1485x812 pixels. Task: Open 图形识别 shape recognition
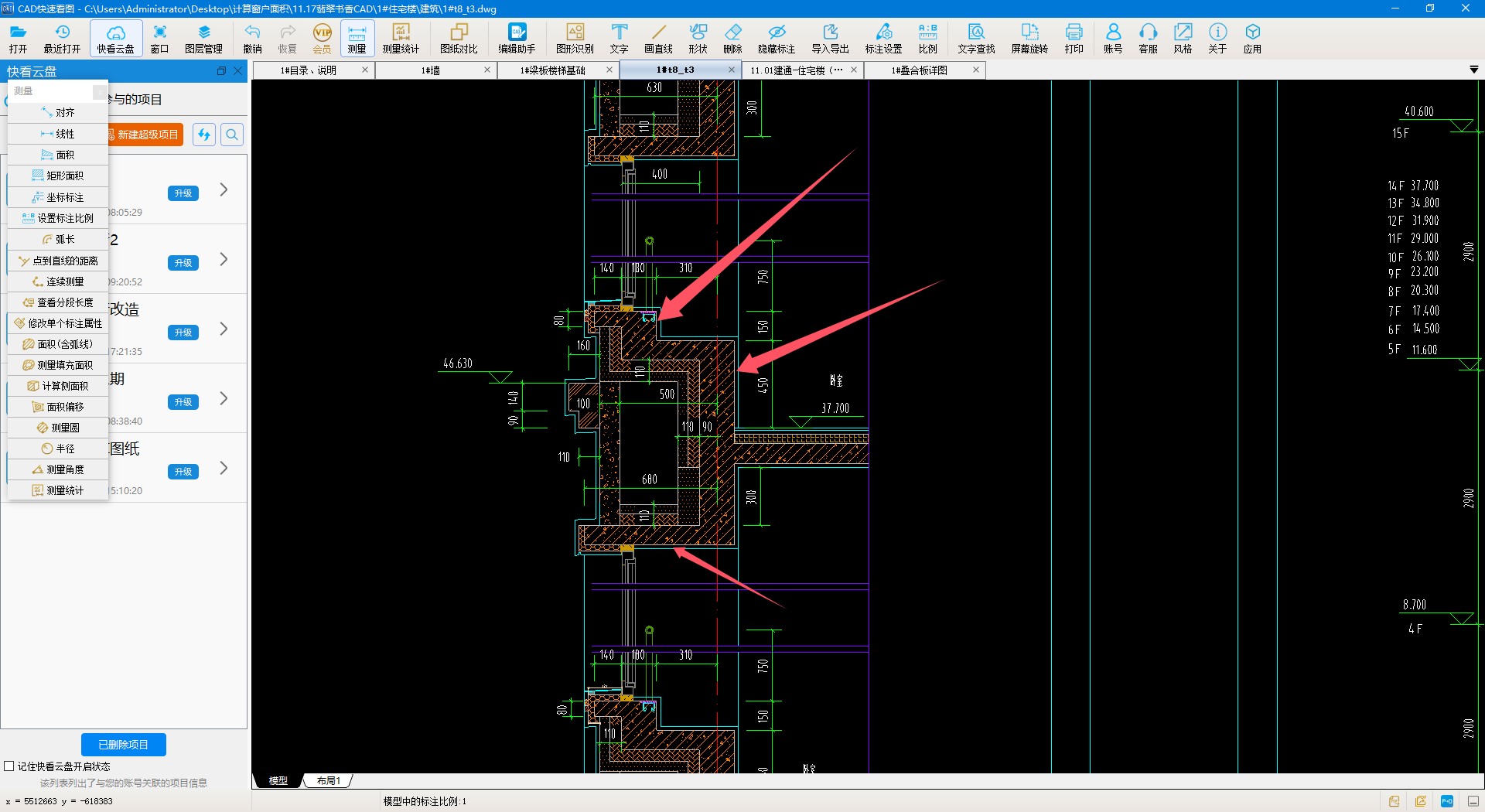(575, 38)
